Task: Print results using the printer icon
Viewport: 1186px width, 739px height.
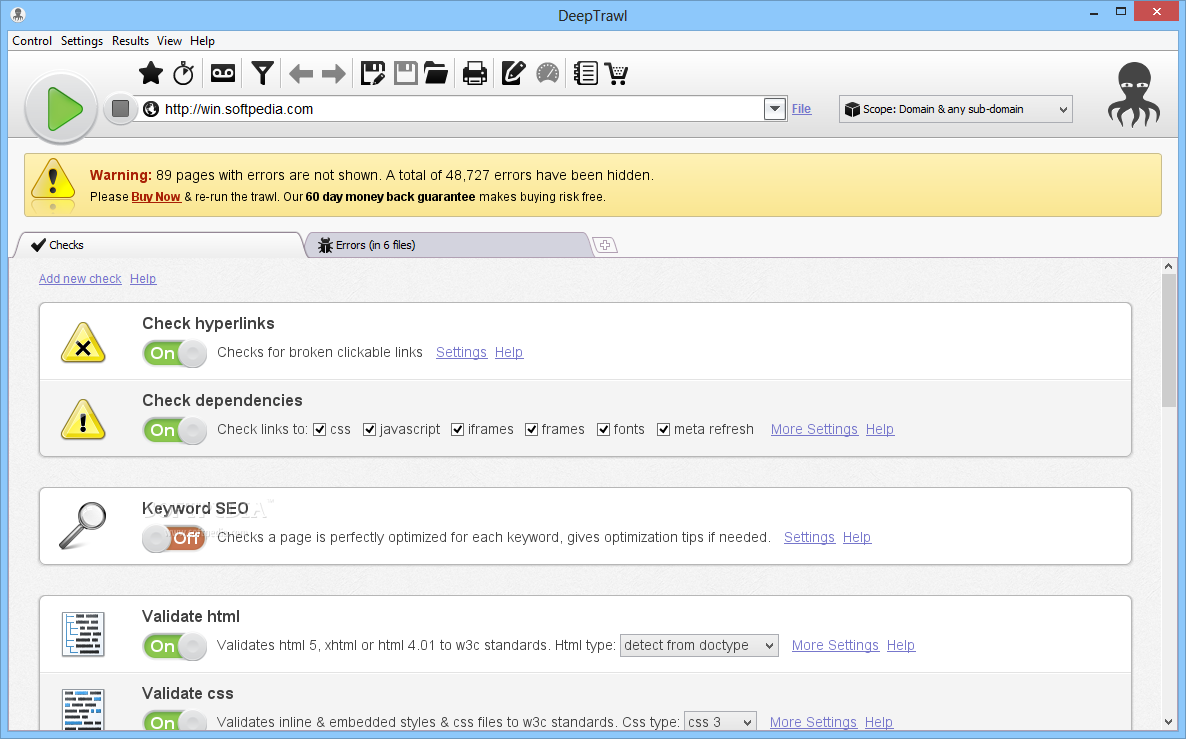Action: [475, 73]
